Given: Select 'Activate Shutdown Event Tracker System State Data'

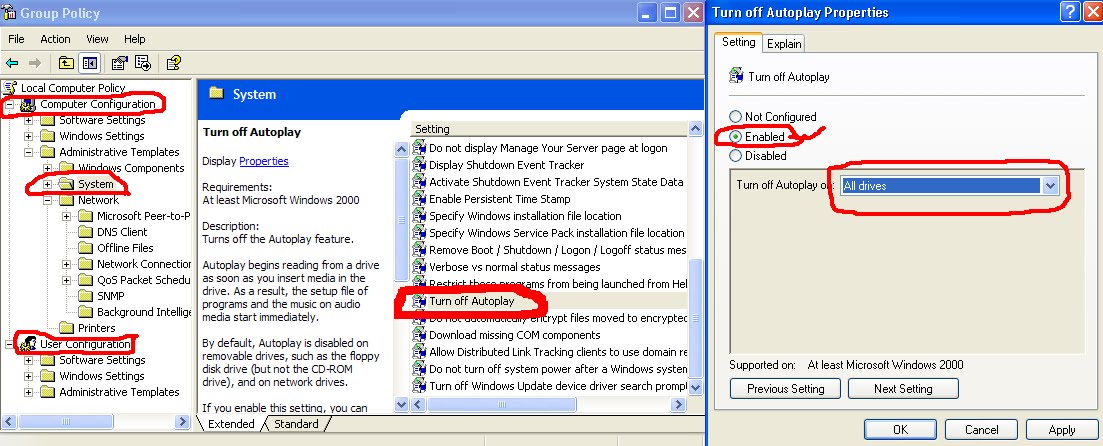Looking at the screenshot, I should pos(556,181).
